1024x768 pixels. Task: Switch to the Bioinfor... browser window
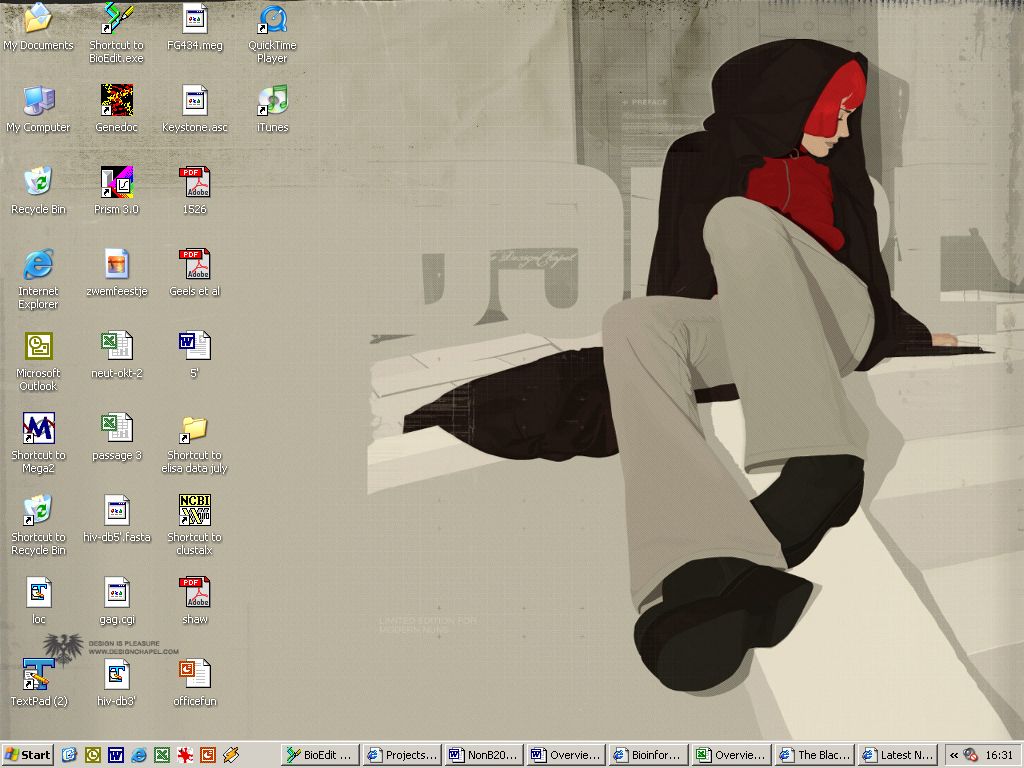click(649, 755)
